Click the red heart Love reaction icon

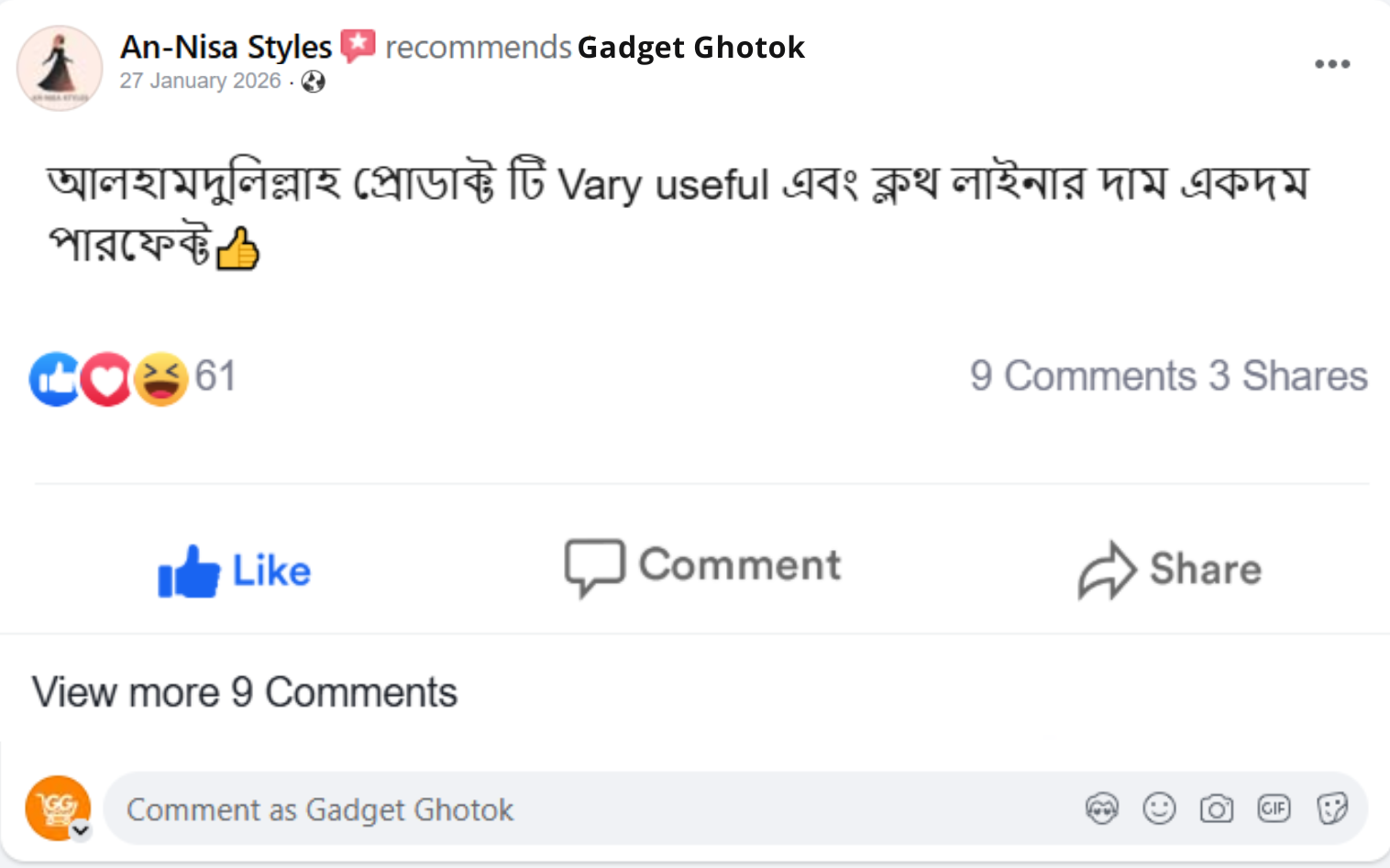click(x=107, y=379)
